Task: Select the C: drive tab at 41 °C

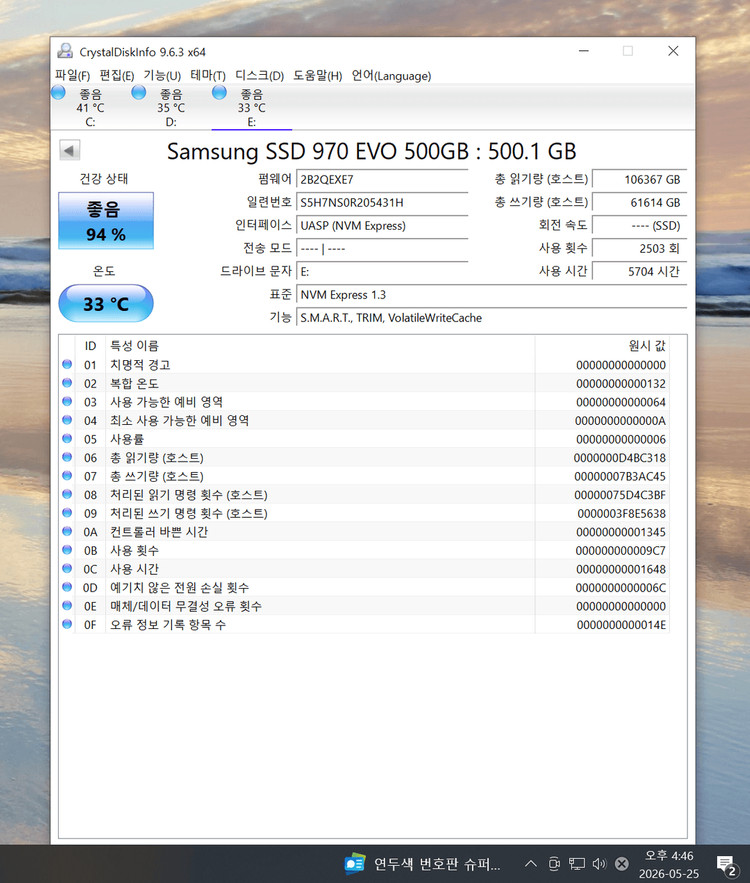Action: tap(90, 108)
